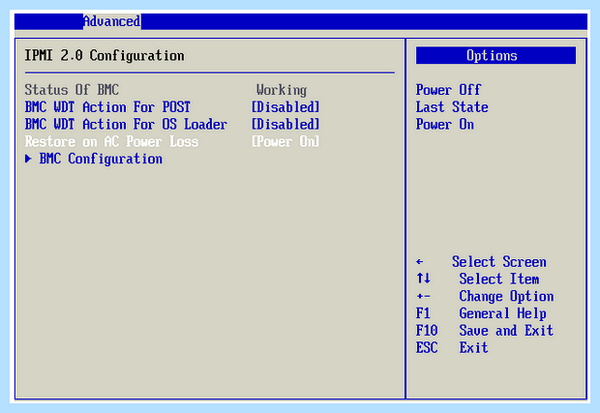600x413 pixels.
Task: Click the left arrow key symbol
Action: [x=420, y=262]
